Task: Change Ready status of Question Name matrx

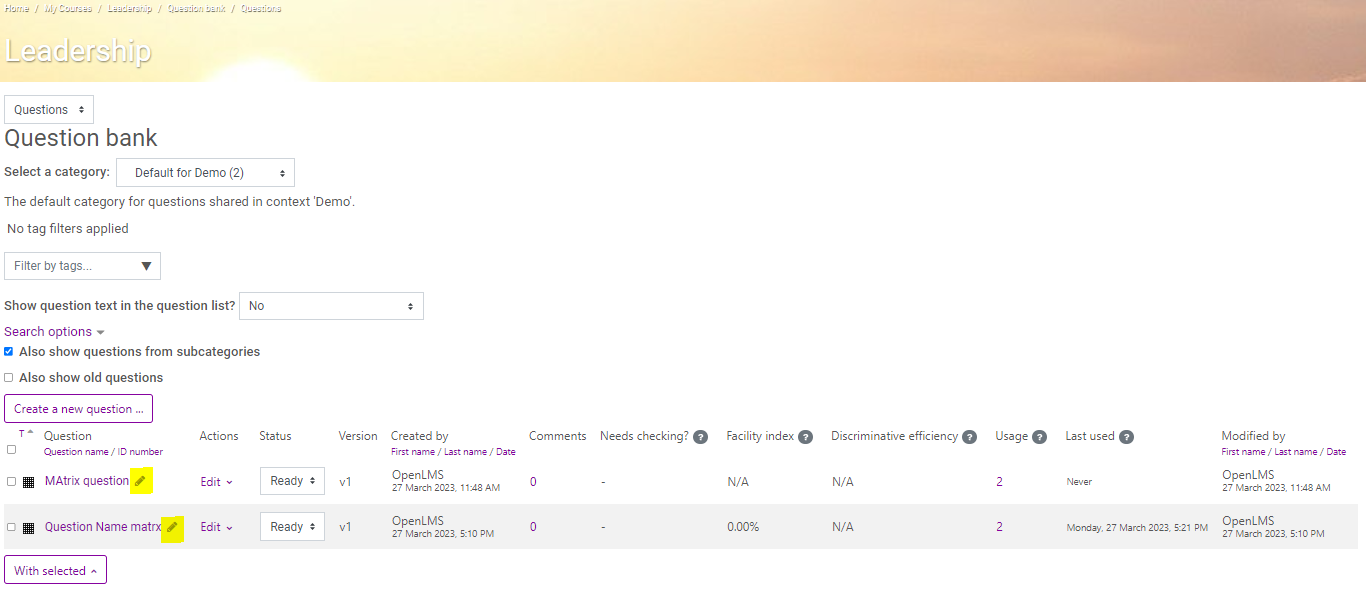Action: tap(292, 527)
